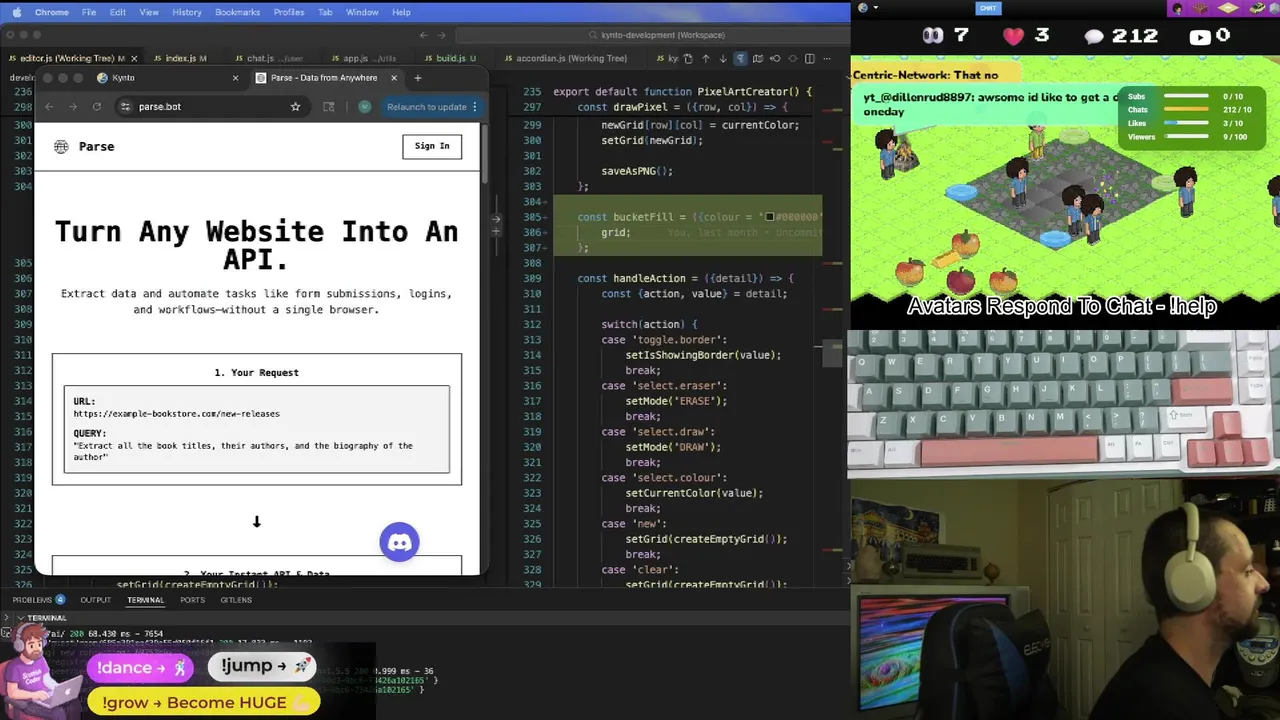Click VS Code navigate back arrow
Screen dimensions: 1280x720
pos(423,35)
